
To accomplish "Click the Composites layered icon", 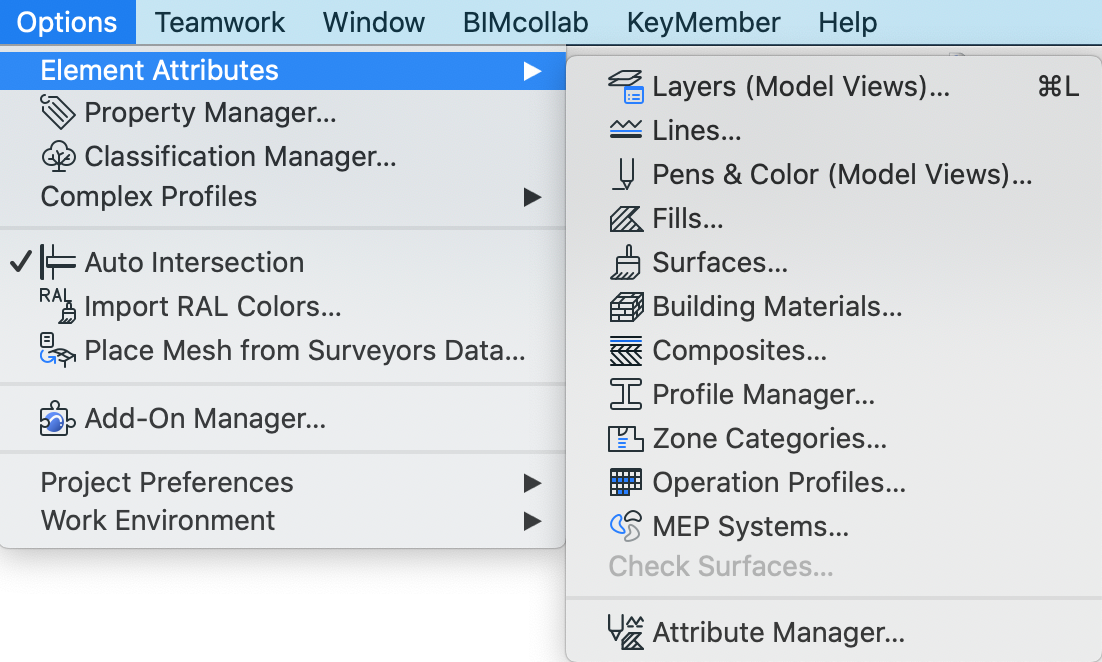I will click(625, 351).
